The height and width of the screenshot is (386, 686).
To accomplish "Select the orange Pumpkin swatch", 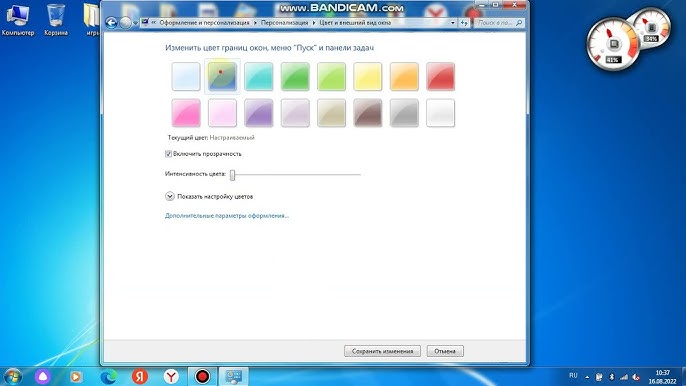I will (x=404, y=77).
